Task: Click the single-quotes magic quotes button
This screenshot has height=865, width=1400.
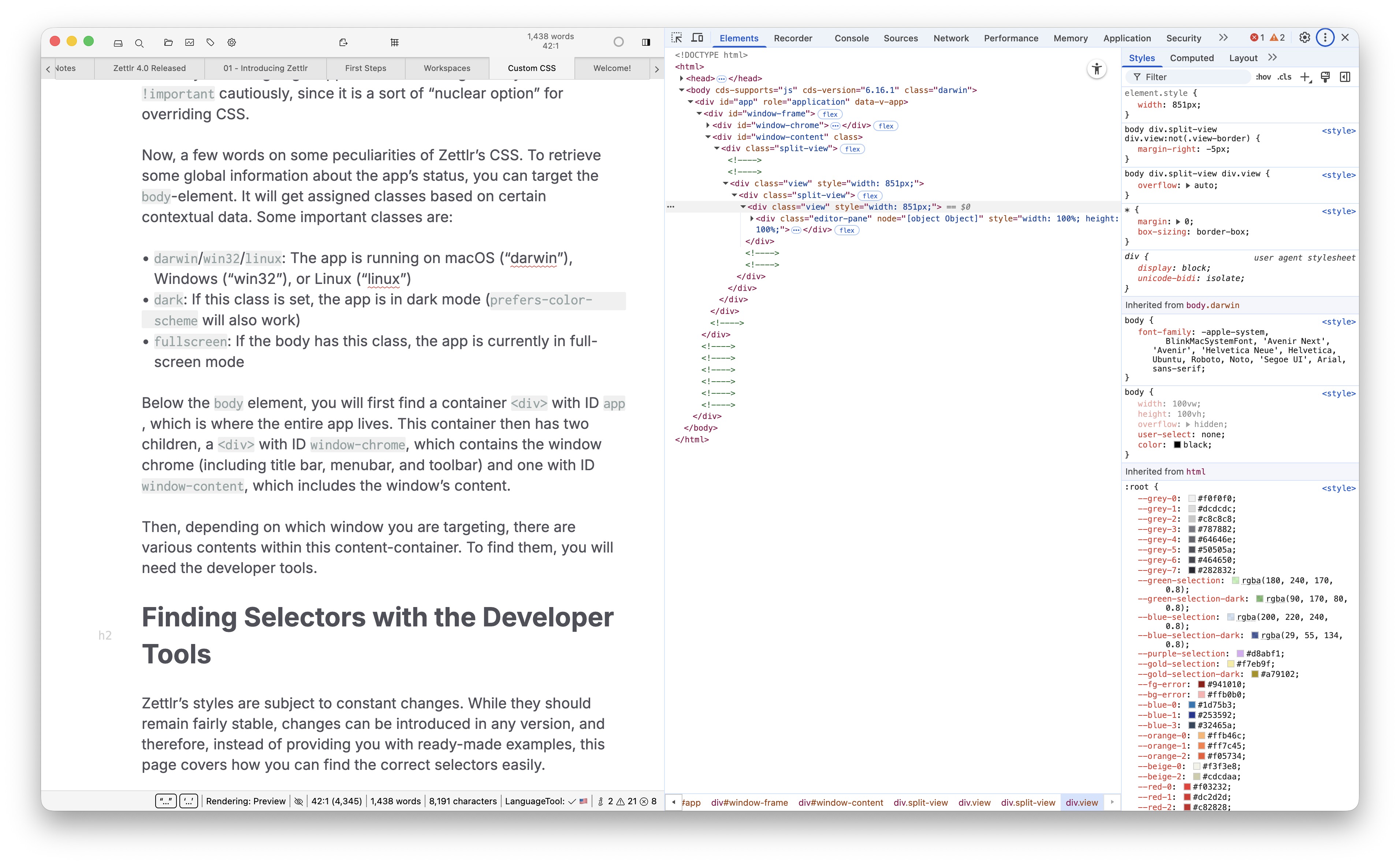Action: [x=188, y=801]
